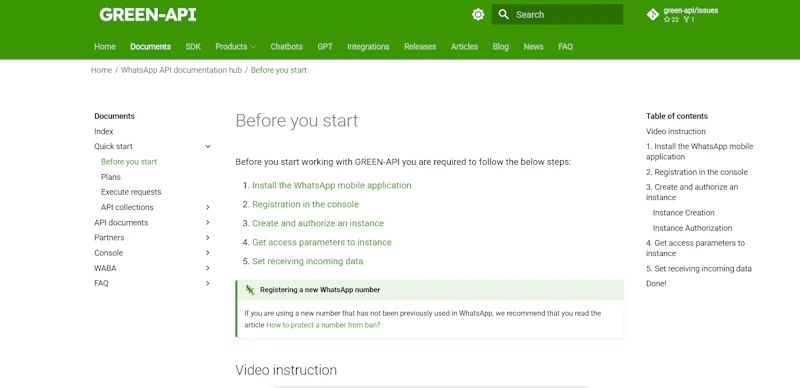Jump to Instance Creation in table of contents
The height and width of the screenshot is (388, 800).
684,213
